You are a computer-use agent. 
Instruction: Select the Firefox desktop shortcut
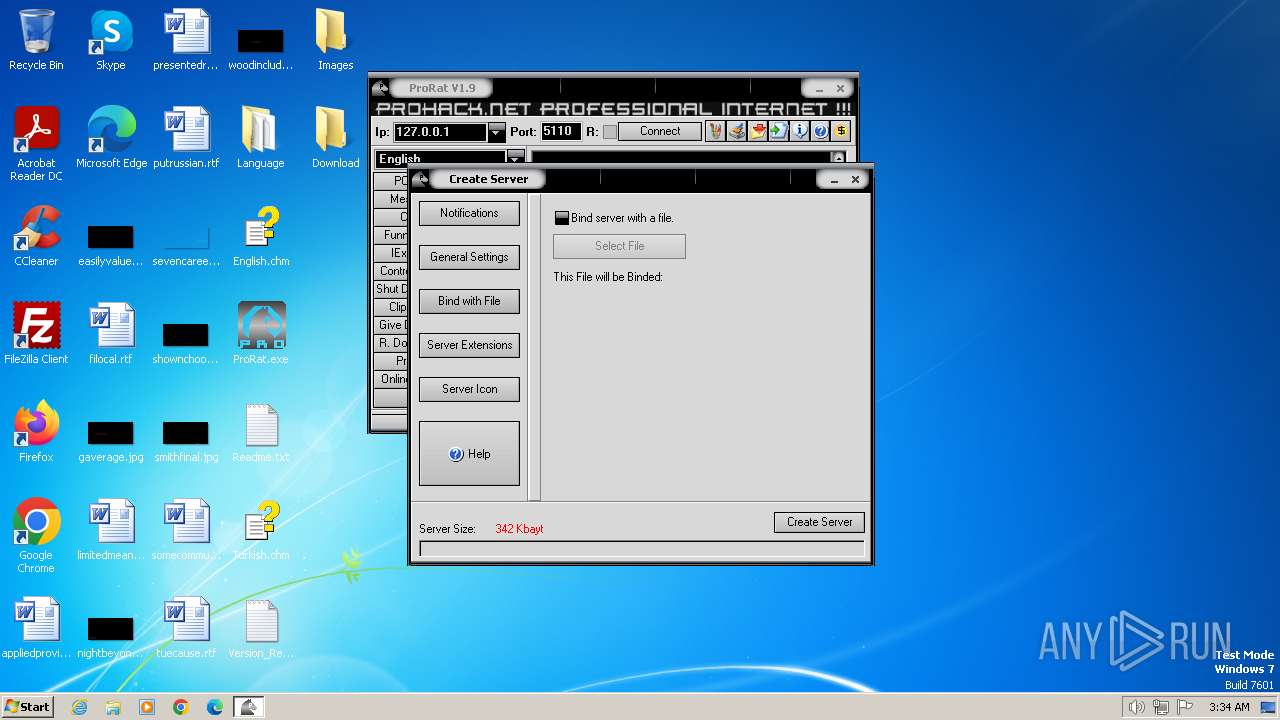[x=36, y=432]
